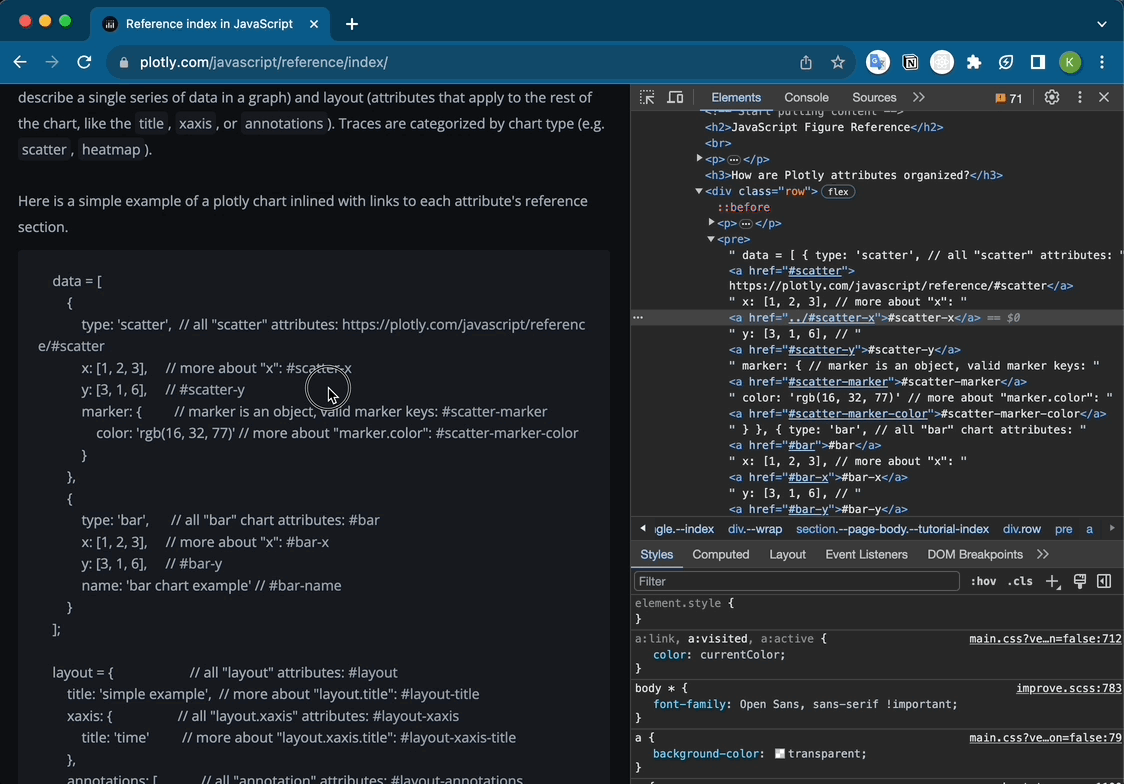
Task: Click the lightning bolt extension icon
Action: (1006, 62)
